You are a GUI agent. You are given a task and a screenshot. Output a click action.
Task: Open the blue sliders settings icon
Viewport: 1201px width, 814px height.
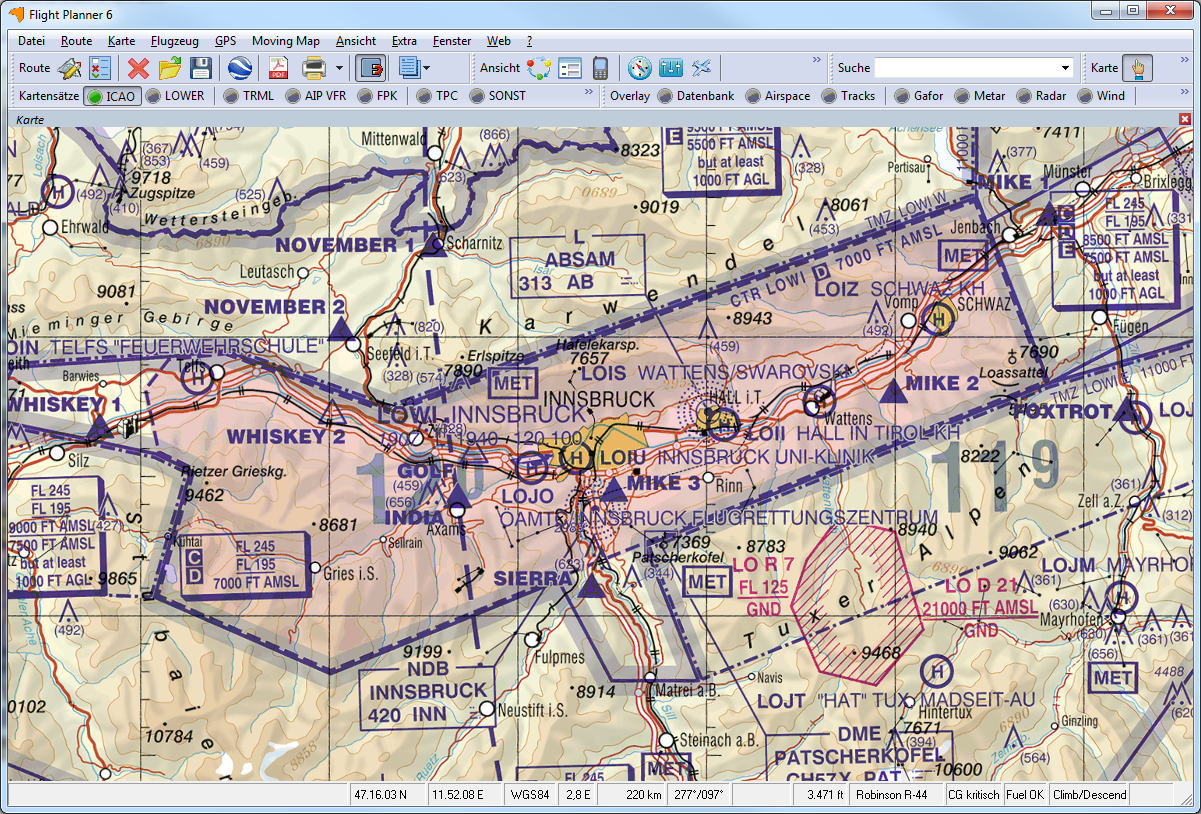pyautogui.click(x=670, y=68)
